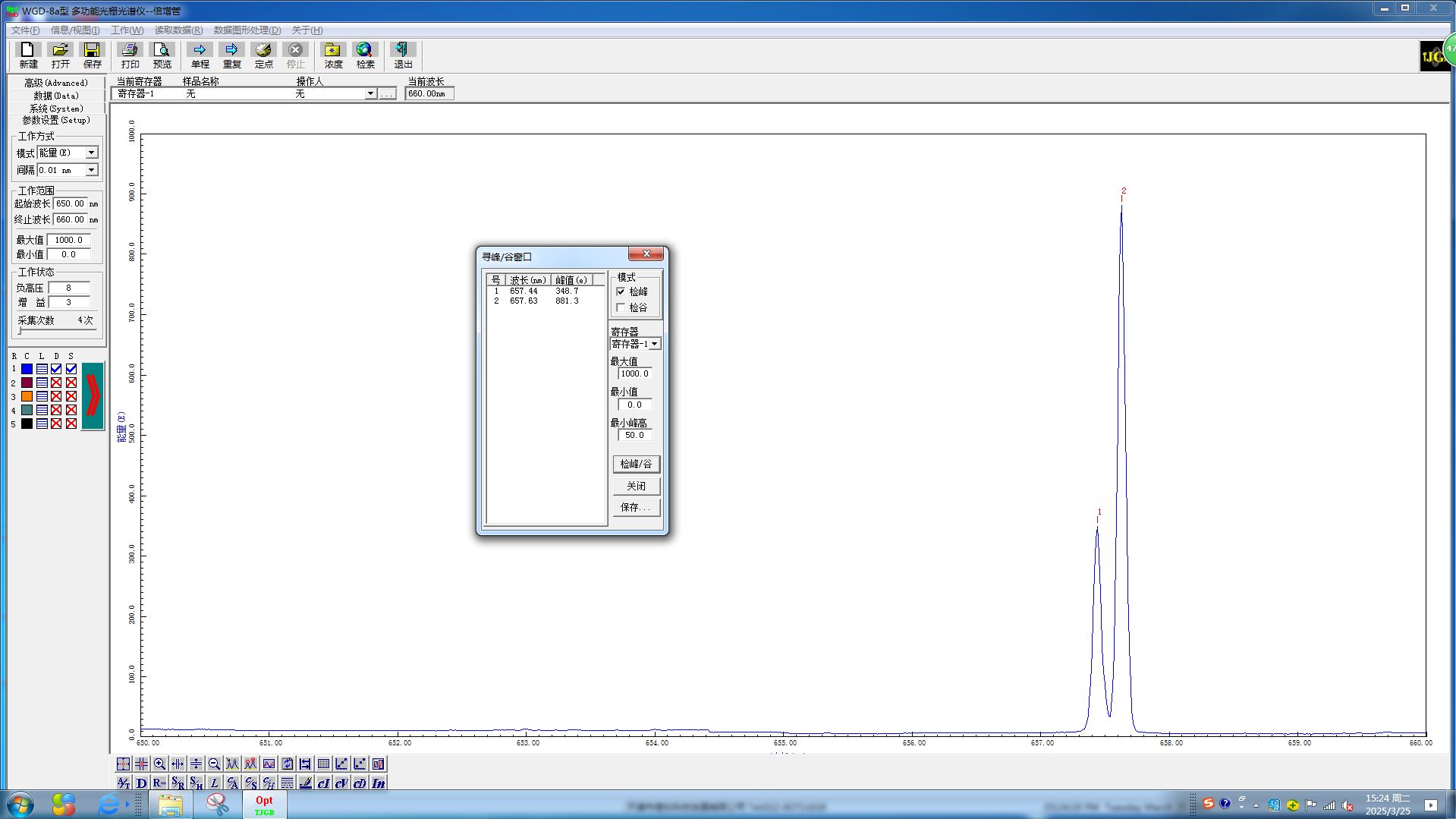Expand the teal double-arrow panel button

[93, 395]
